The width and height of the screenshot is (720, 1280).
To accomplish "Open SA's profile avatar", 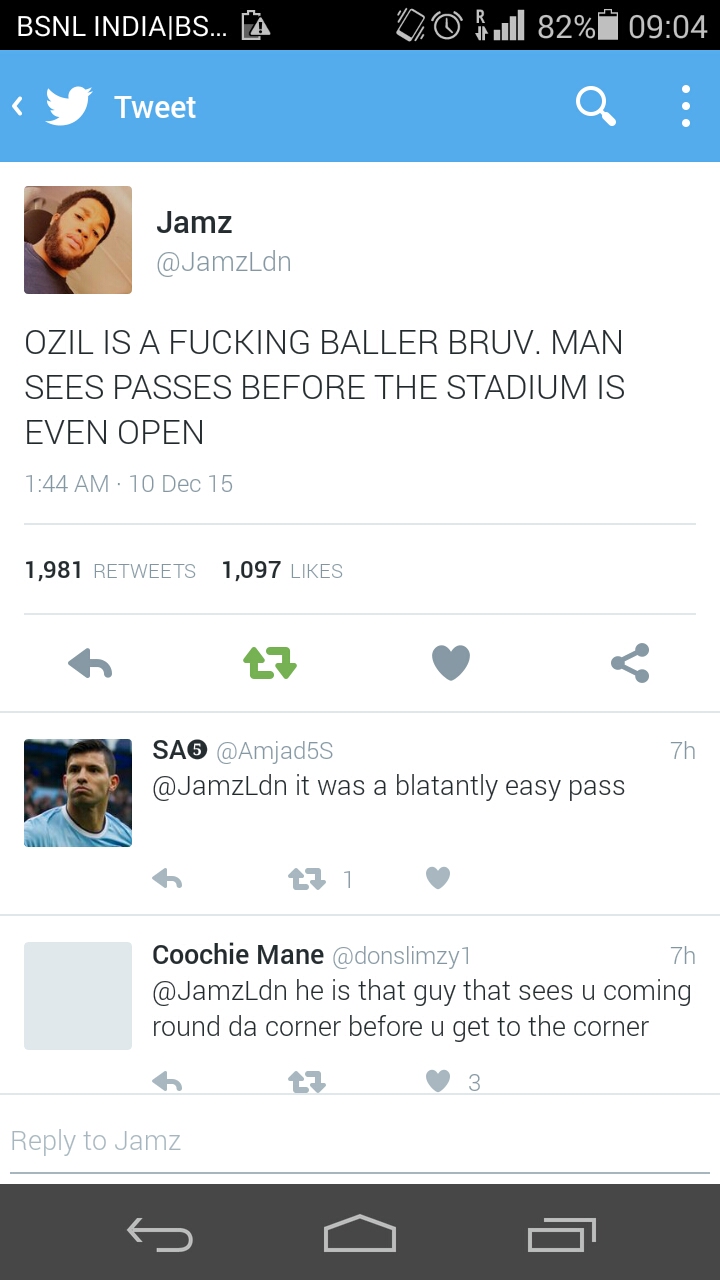I will [x=78, y=793].
